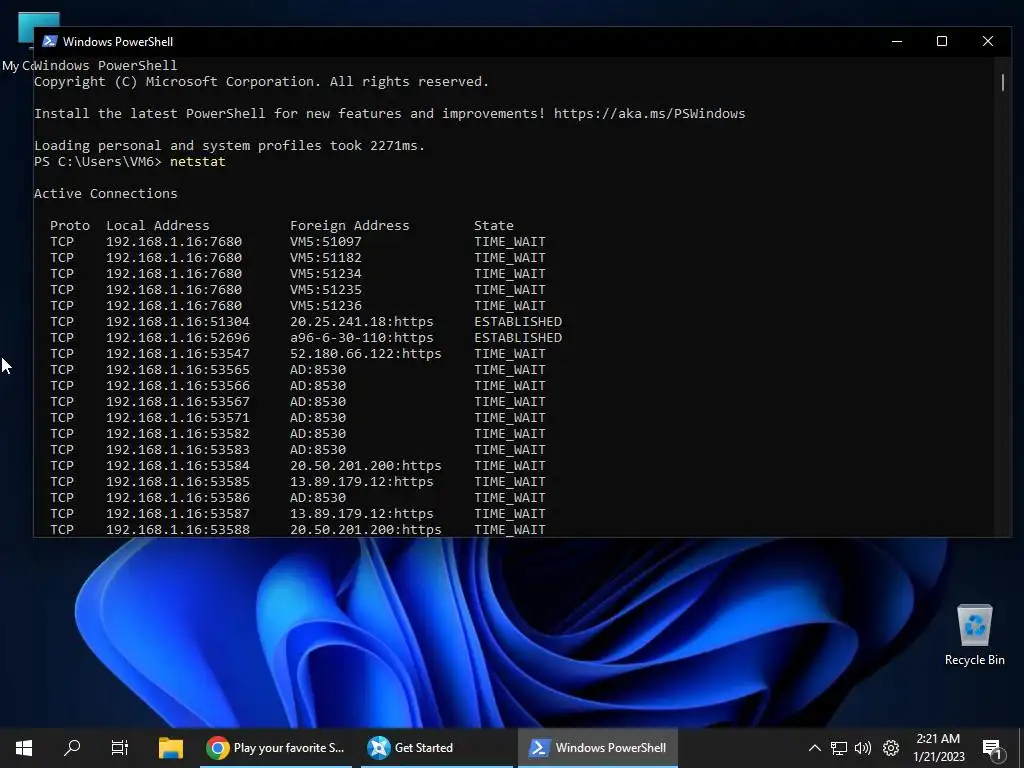
Task: Click local address 192.168.1.16:53565
Action: (x=178, y=370)
